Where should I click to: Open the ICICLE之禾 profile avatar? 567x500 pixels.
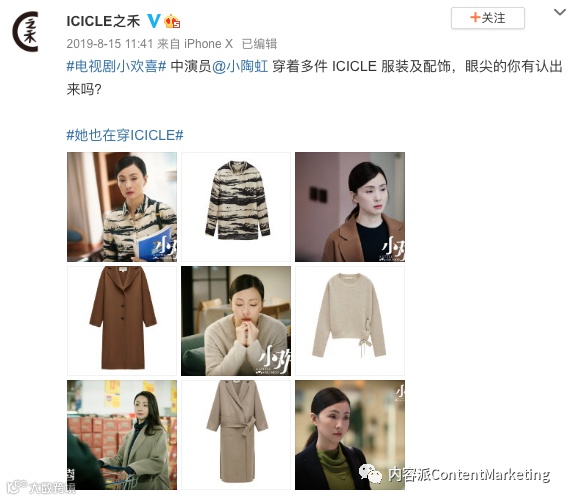25,31
